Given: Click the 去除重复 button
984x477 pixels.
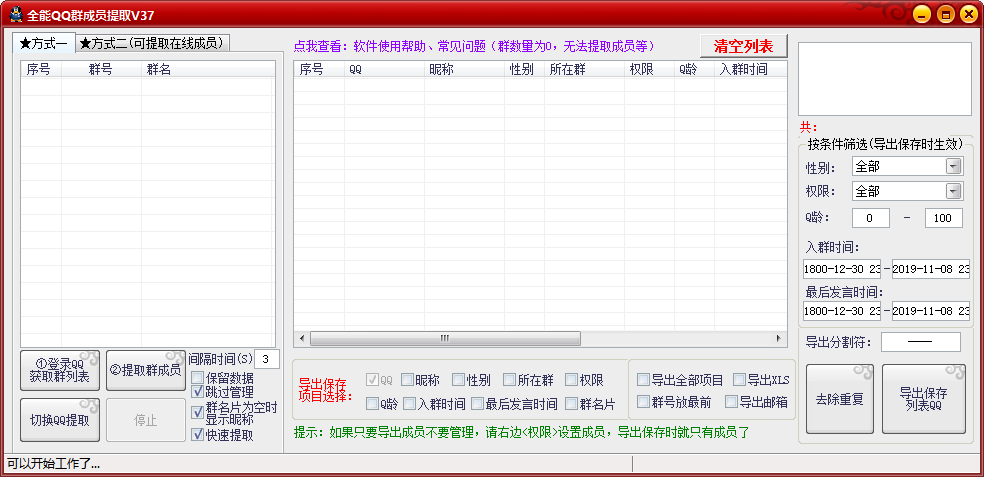Looking at the screenshot, I should (840, 399).
